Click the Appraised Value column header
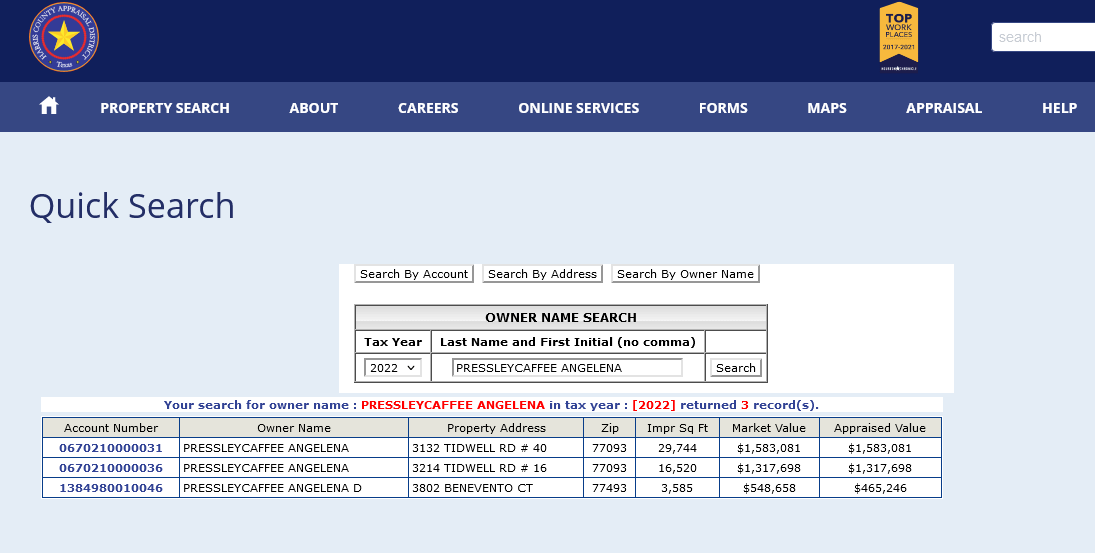Image resolution: width=1095 pixels, height=553 pixels. 880,428
